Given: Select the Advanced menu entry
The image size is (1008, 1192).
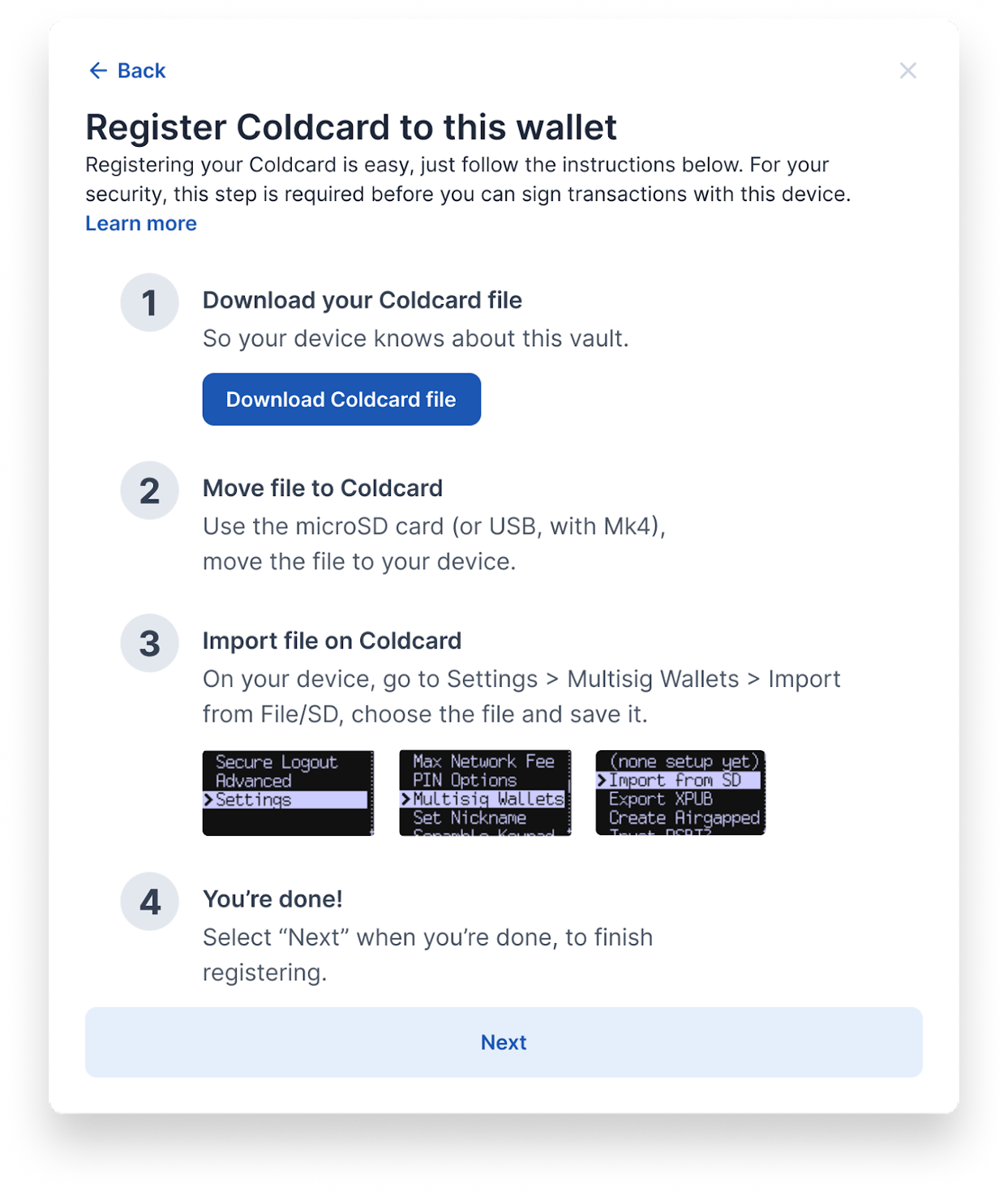Looking at the screenshot, I should pyautogui.click(x=254, y=781).
